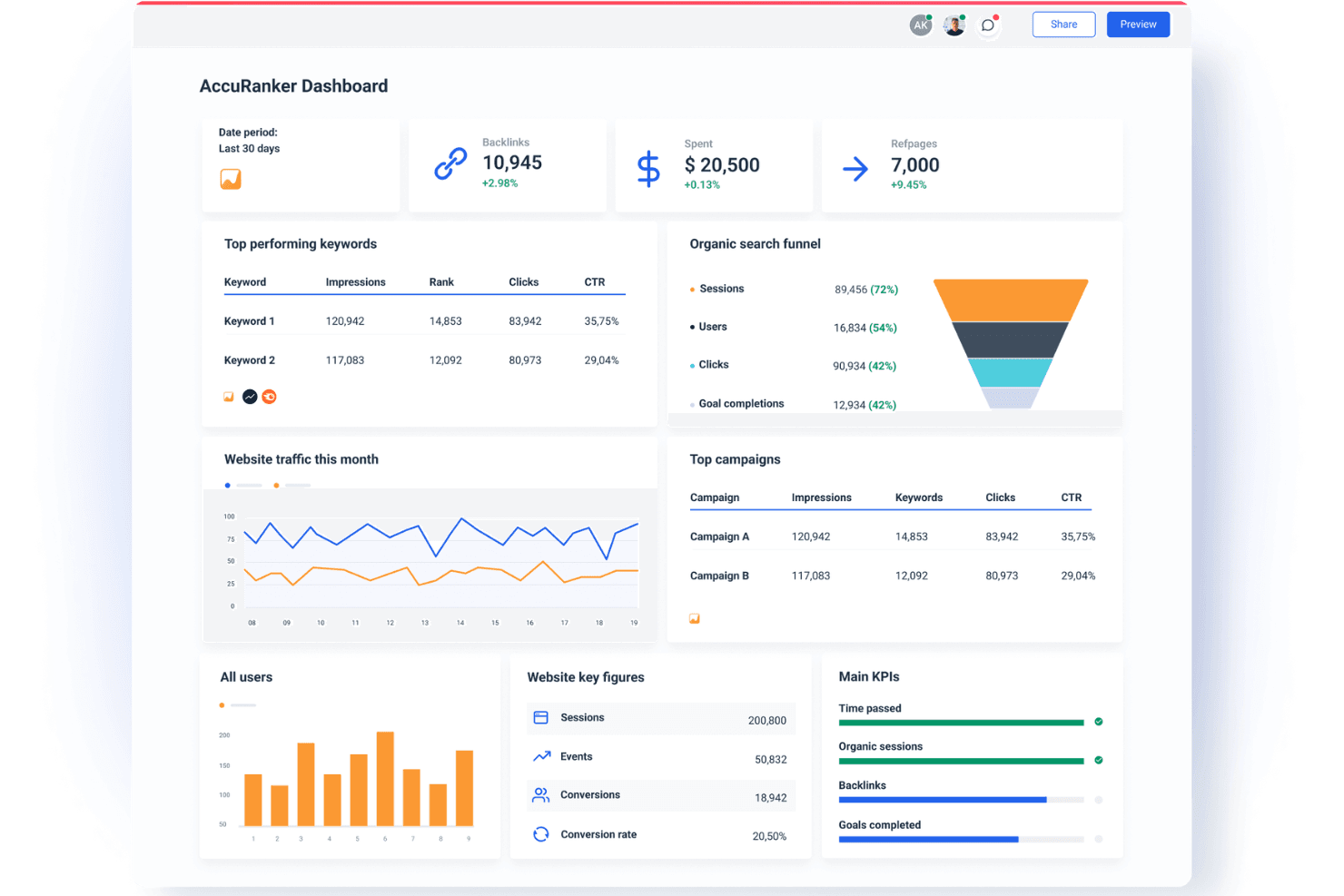Click the teal Clicks segment of the funnel
The width and height of the screenshot is (1344, 896).
pyautogui.click(x=1011, y=373)
